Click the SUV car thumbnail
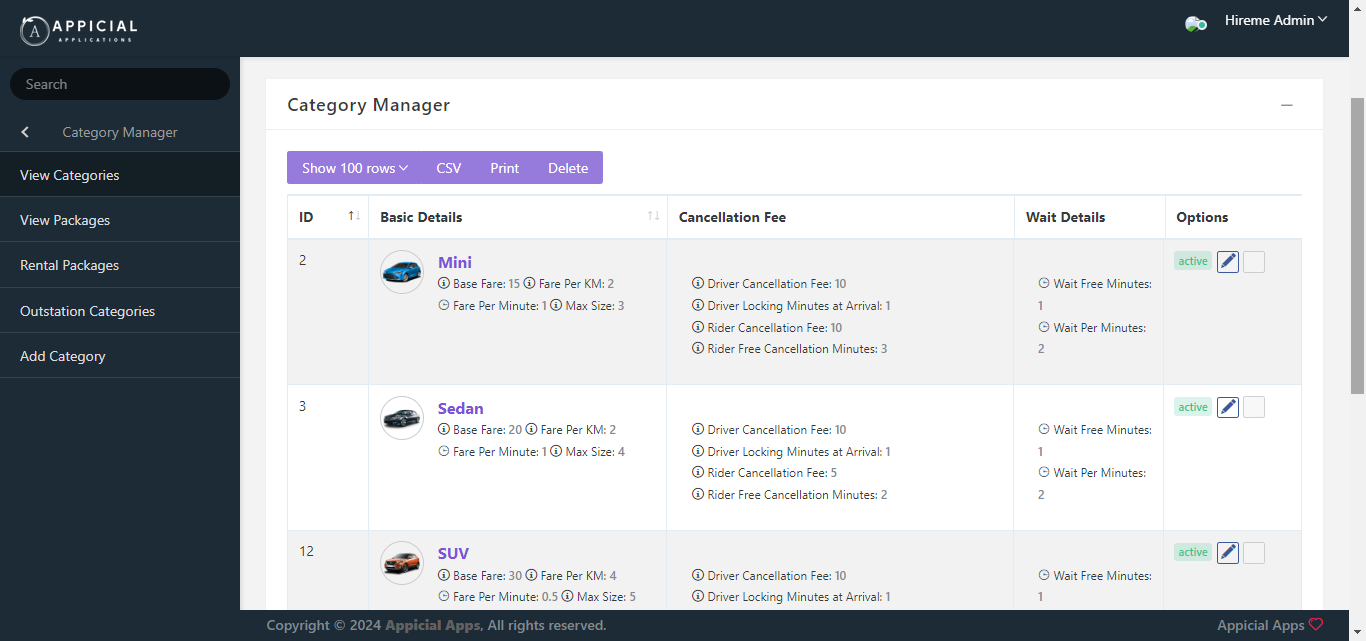This screenshot has width=1366, height=641. (402, 563)
